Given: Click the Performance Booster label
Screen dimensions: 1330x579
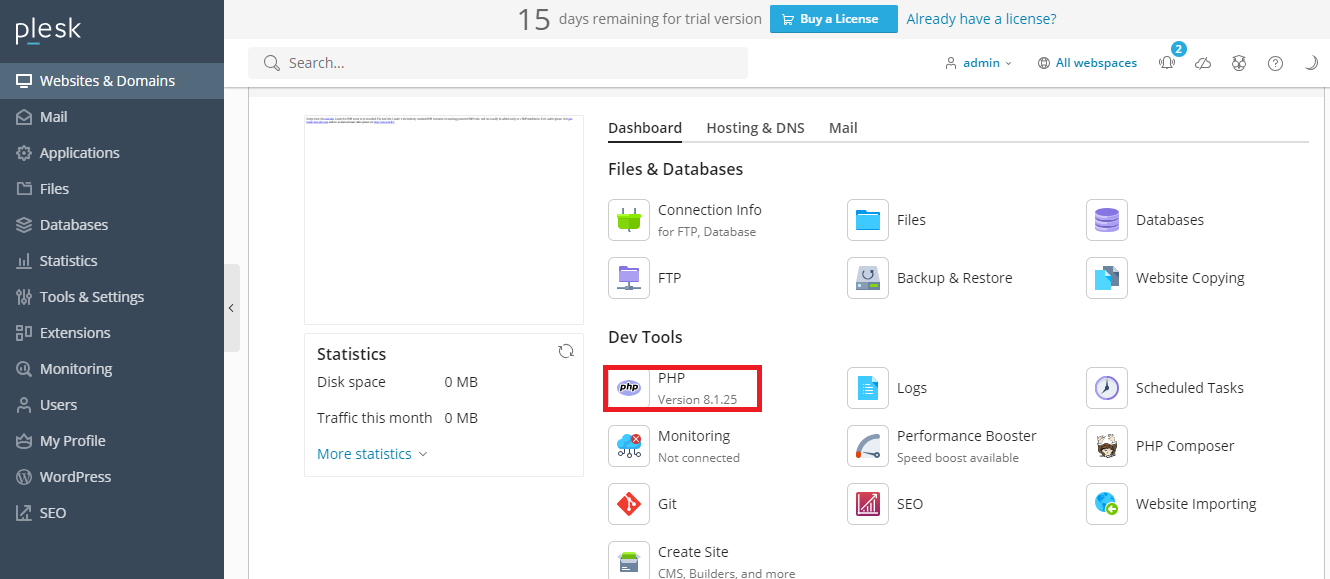Looking at the screenshot, I should point(967,436).
